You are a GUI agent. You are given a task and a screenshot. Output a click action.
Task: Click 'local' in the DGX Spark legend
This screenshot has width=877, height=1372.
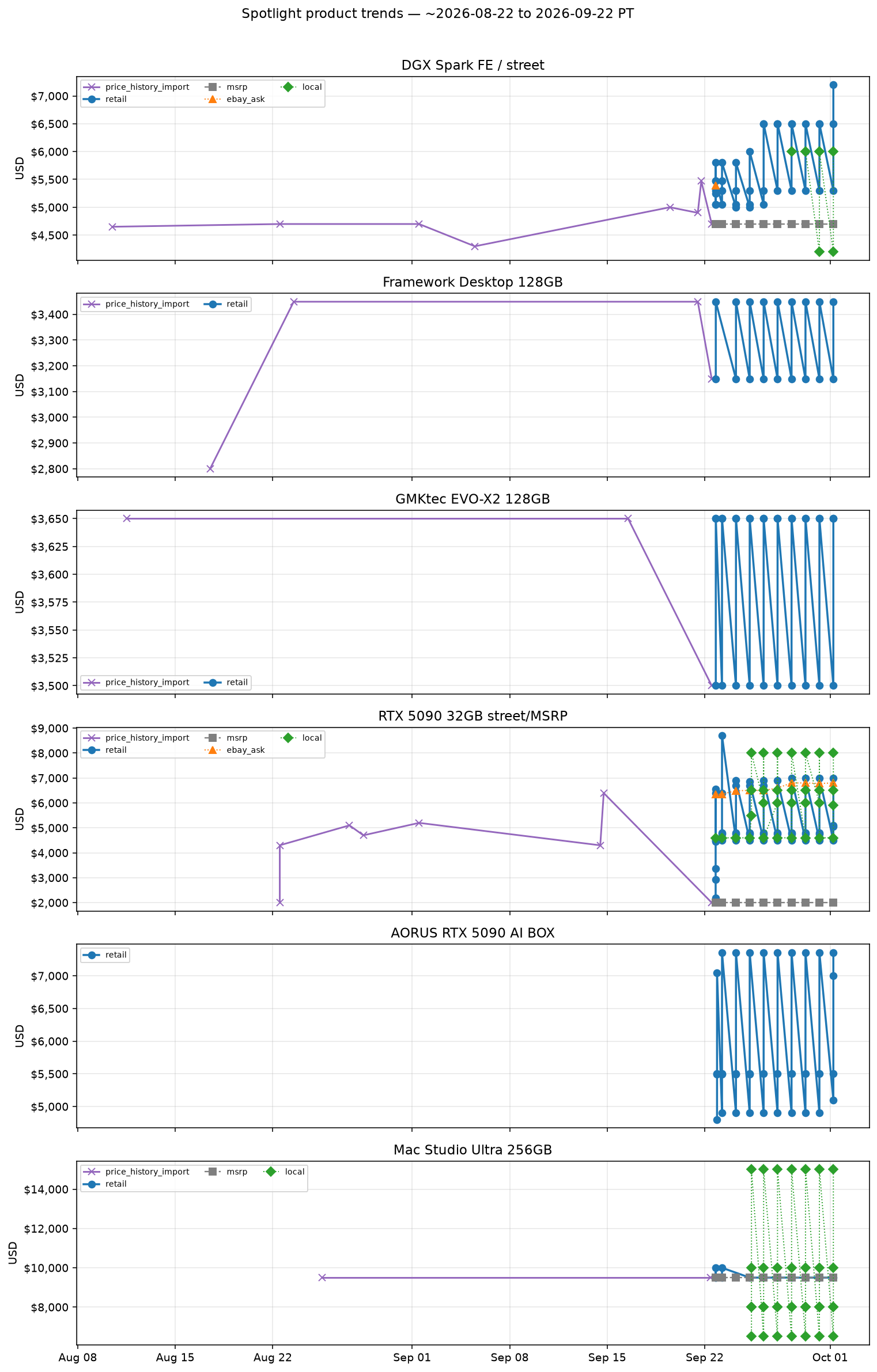(x=312, y=87)
